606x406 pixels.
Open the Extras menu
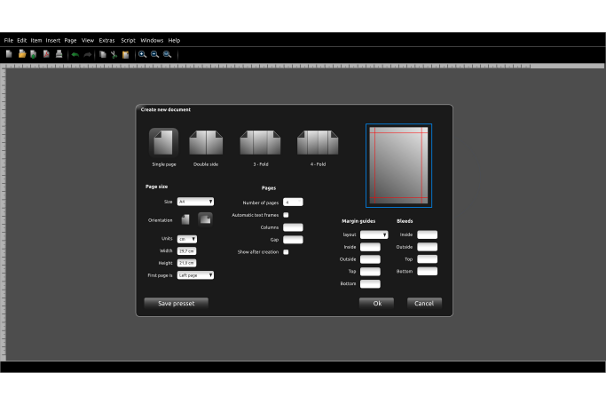pyautogui.click(x=107, y=40)
